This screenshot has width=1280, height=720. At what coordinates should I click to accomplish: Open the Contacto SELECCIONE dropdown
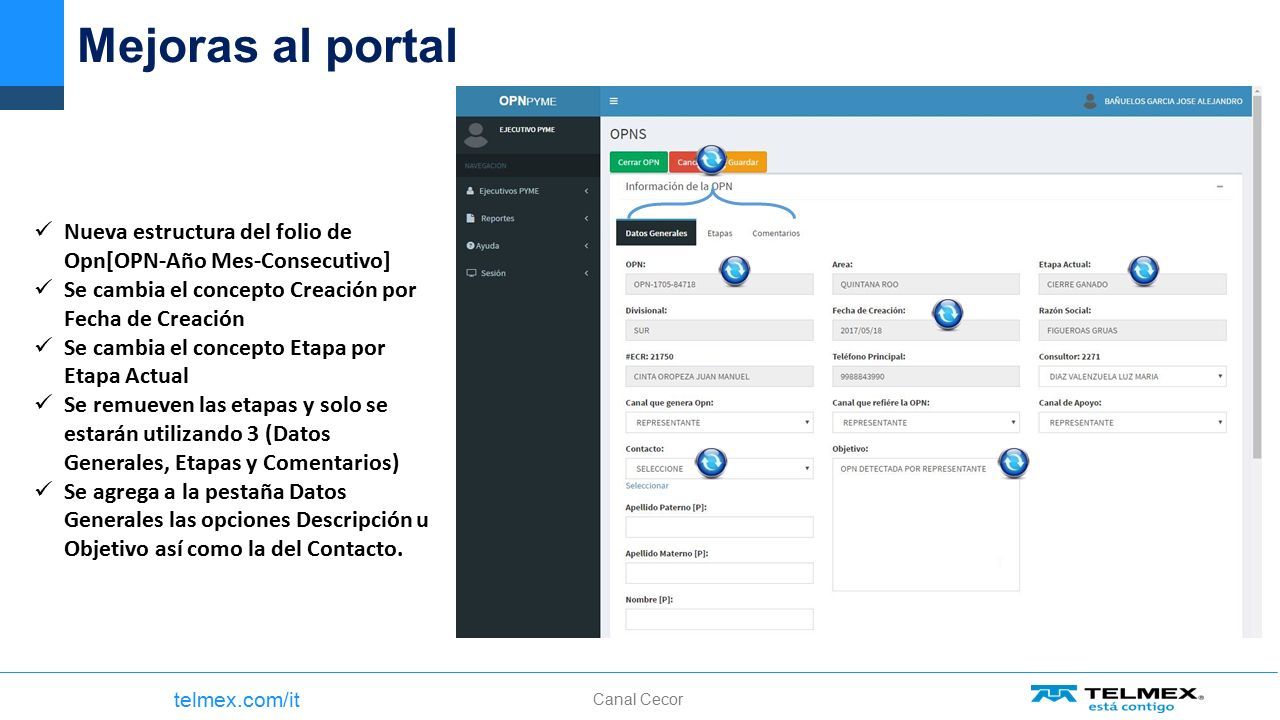click(x=719, y=469)
